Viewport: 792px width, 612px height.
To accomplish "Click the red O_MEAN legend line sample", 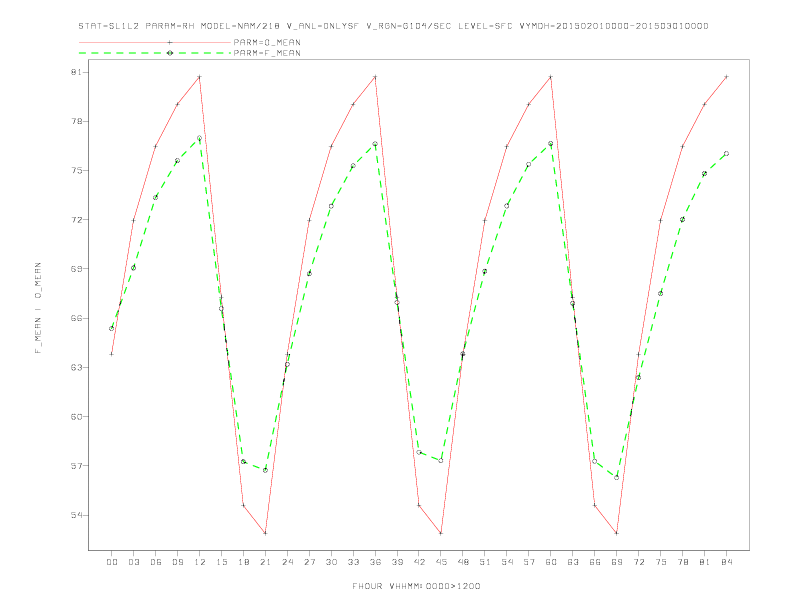I will click(x=155, y=42).
